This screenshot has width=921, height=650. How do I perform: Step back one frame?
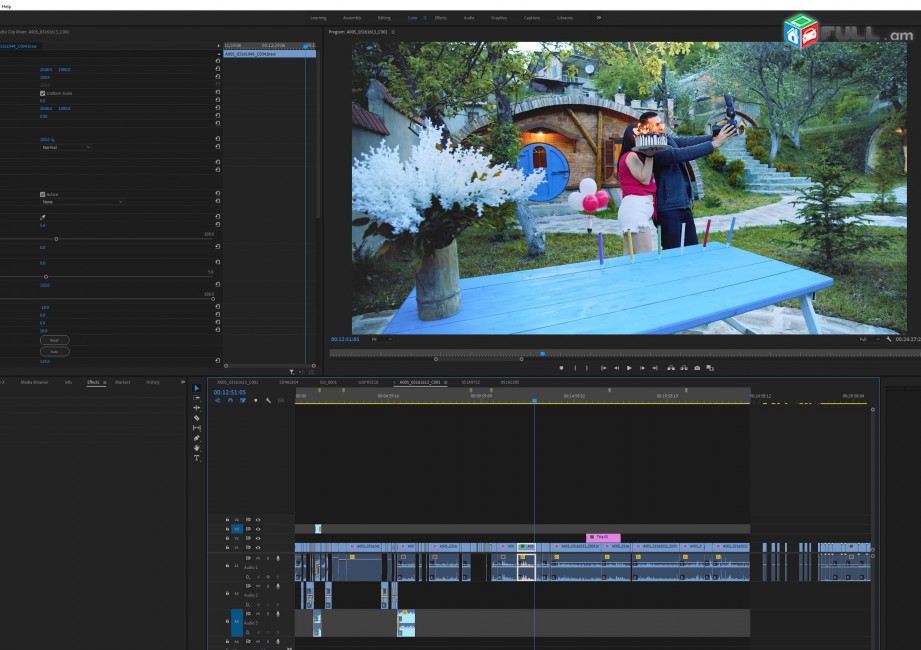pos(616,368)
